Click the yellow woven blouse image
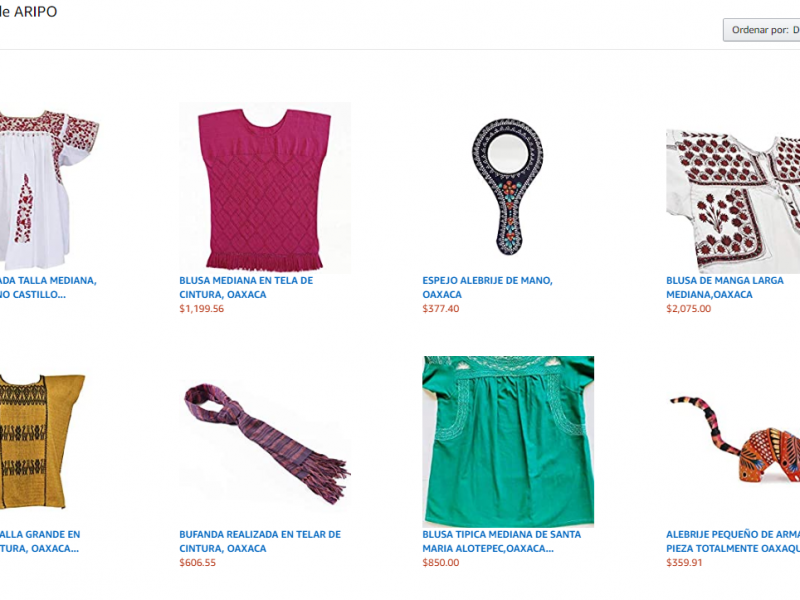The image size is (800, 600). [42, 441]
